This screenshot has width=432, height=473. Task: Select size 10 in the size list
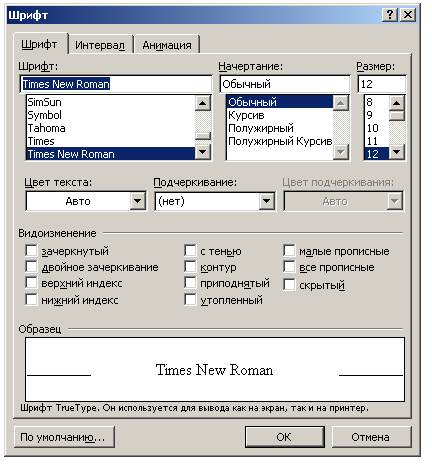pos(377,128)
